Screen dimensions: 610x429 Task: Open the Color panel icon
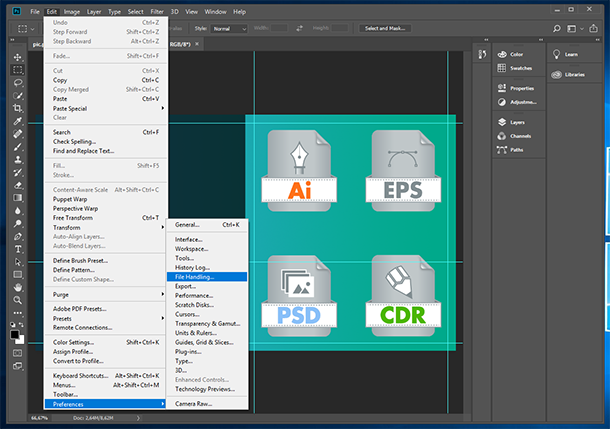coord(502,54)
